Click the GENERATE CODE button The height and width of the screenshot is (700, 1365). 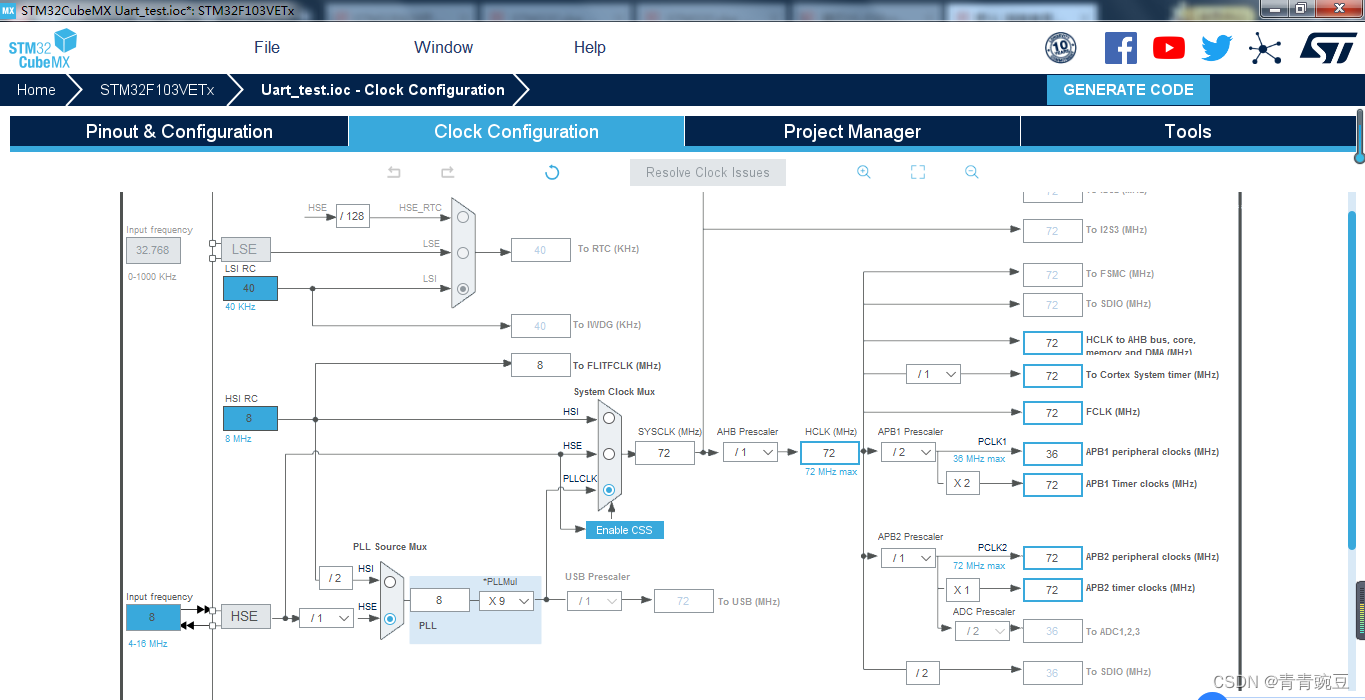point(1128,90)
